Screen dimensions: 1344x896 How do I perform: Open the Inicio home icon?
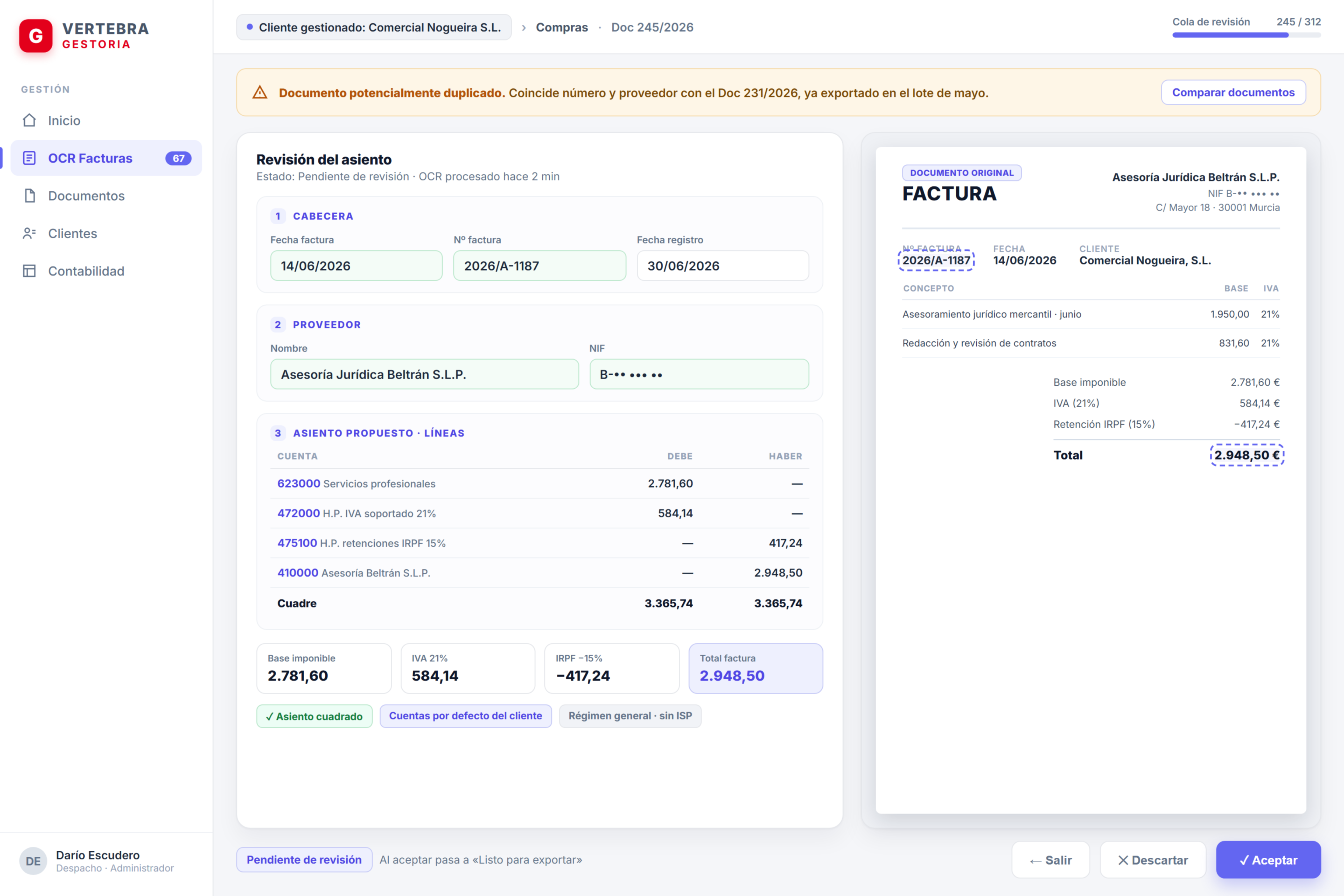(x=29, y=120)
